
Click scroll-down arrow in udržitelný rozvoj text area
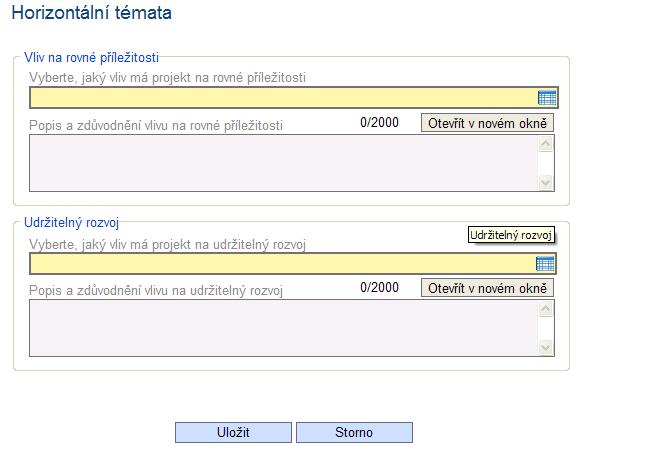[546, 347]
